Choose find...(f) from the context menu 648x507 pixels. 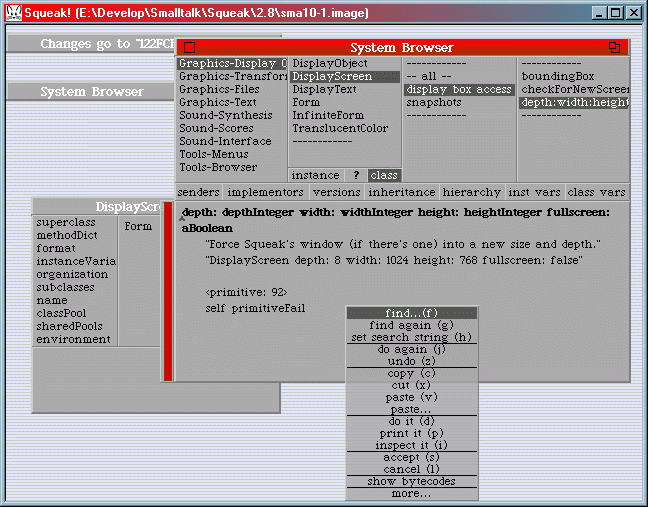pyautogui.click(x=412, y=313)
